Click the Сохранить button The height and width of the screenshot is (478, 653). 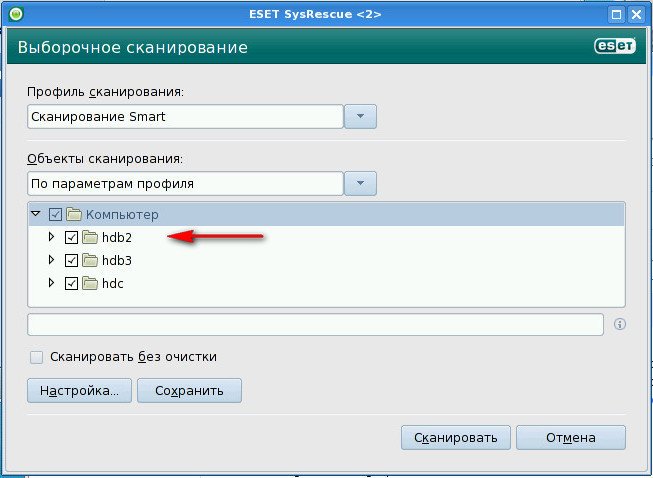click(189, 391)
